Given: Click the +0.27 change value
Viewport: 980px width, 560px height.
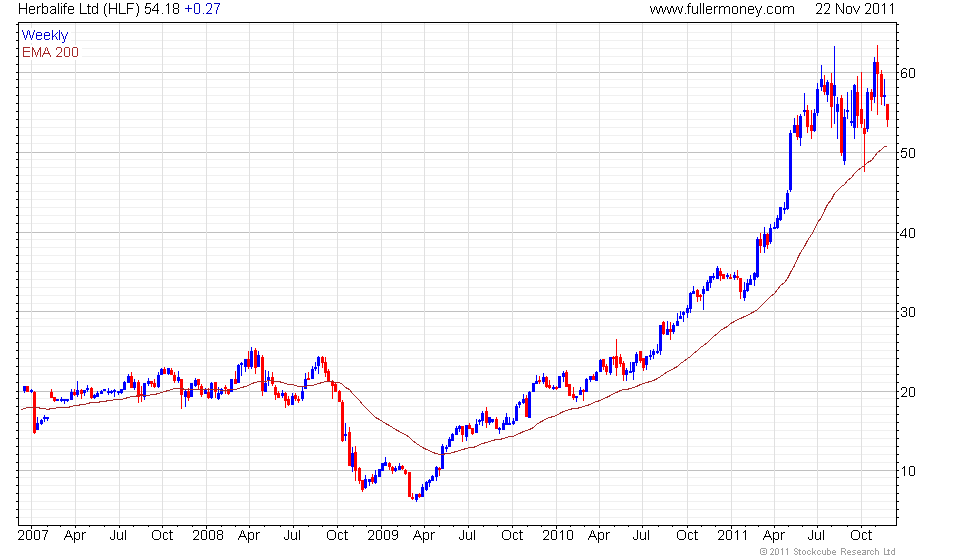Looking at the screenshot, I should pos(202,9).
